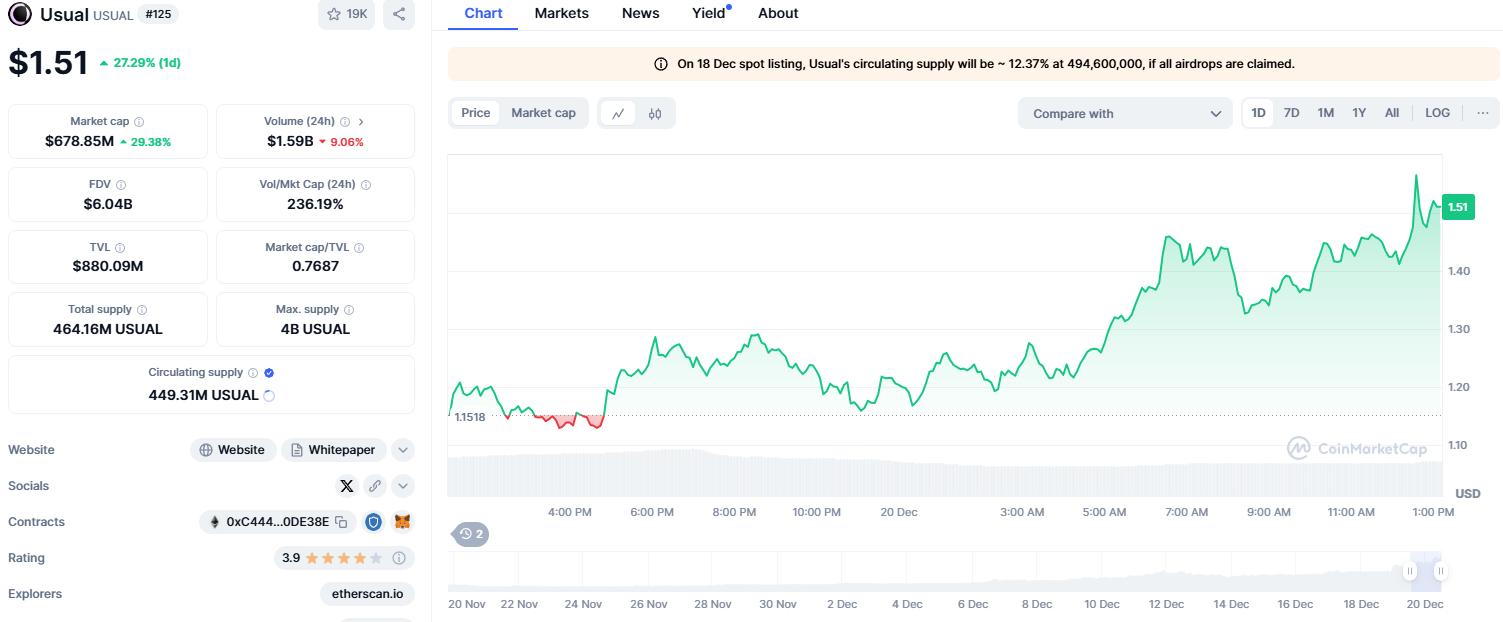Screen dimensions: 1503x622
Task: Set chart range to 1D
Action: coord(1259,113)
